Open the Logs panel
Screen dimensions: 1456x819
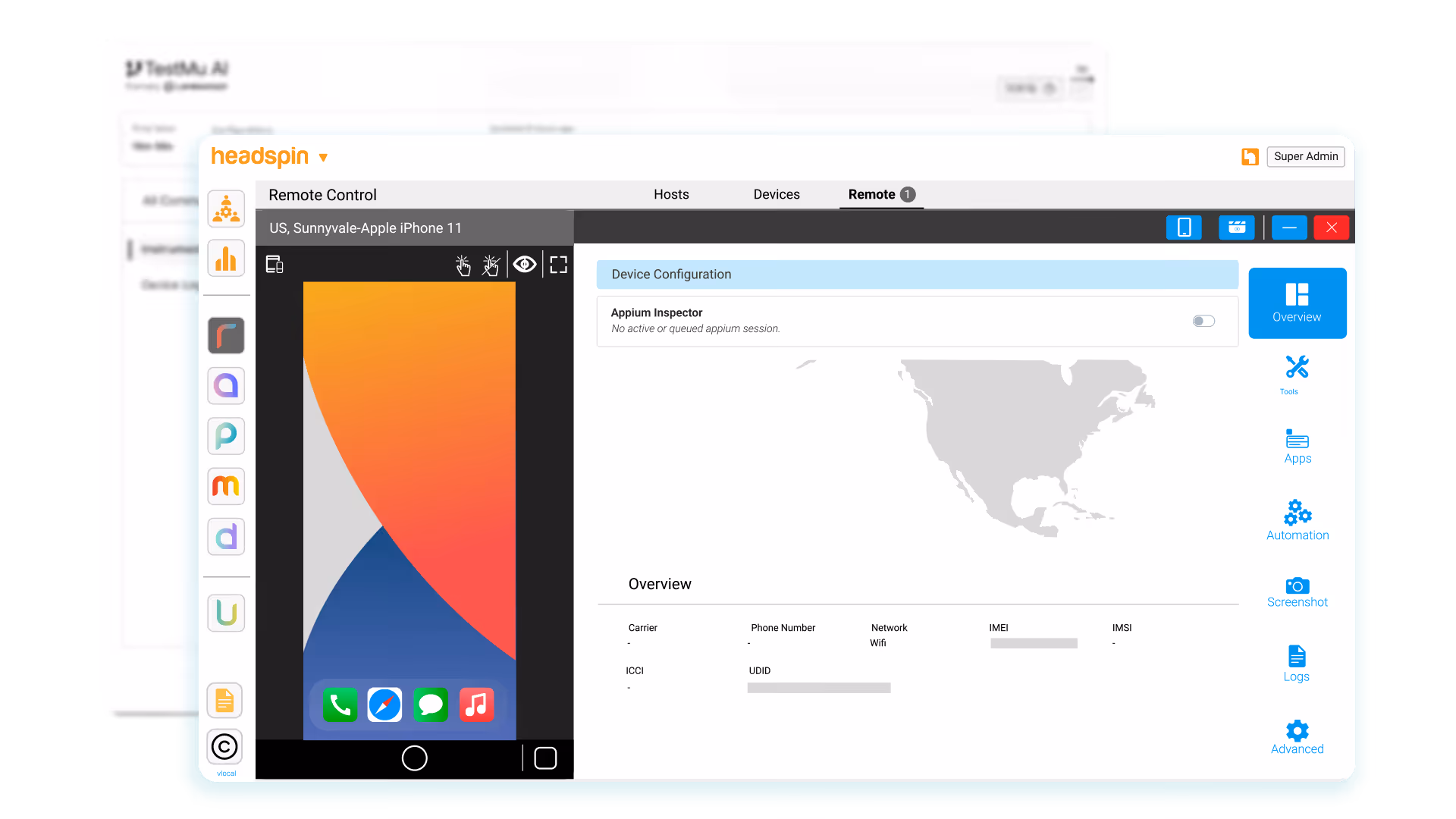pos(1297,664)
